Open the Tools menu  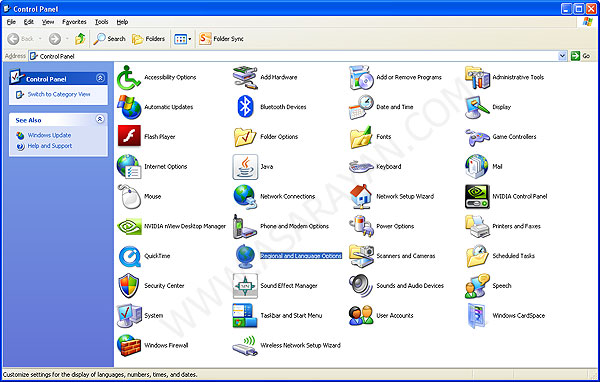(101, 22)
